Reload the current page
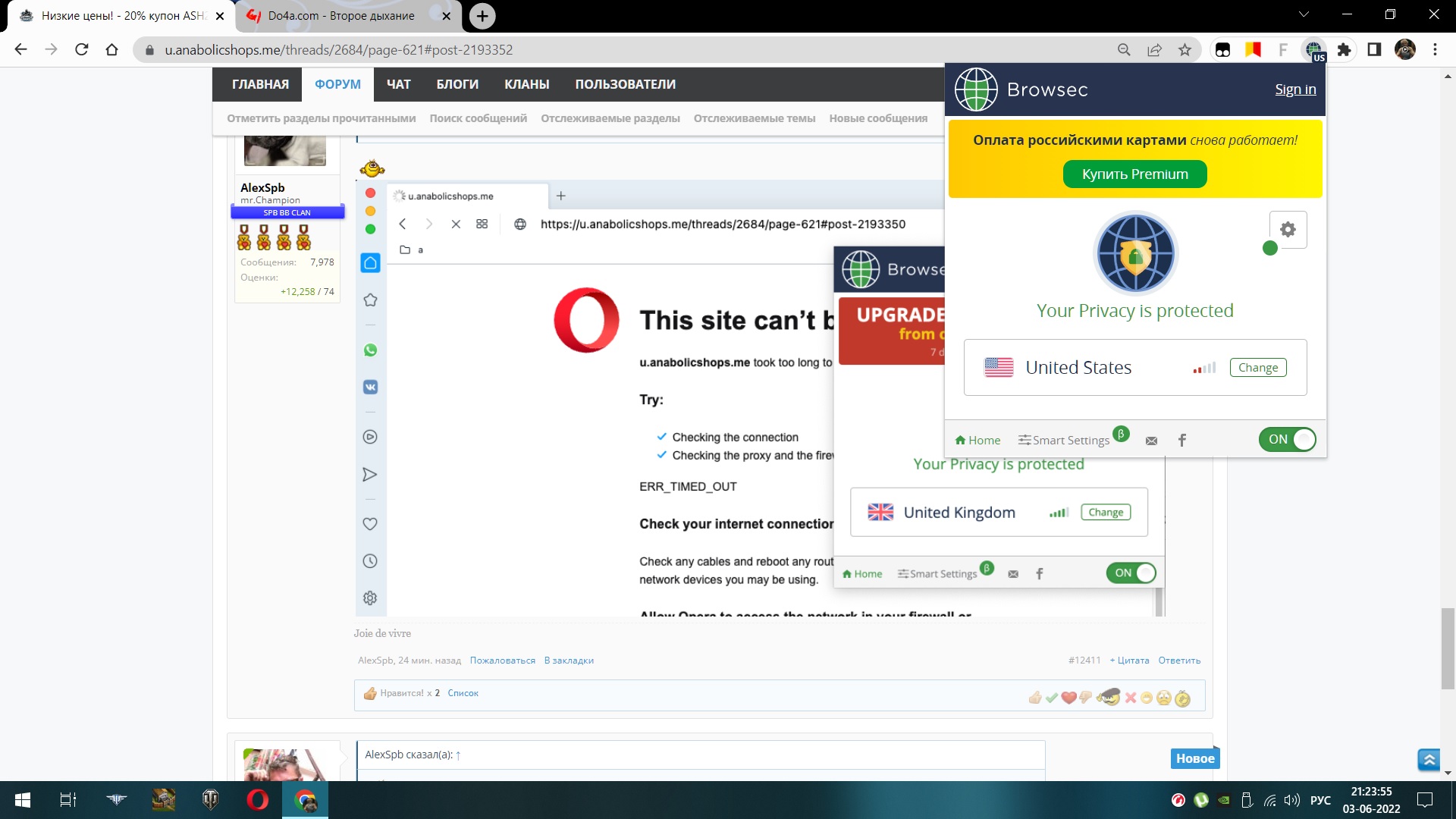 82,50
